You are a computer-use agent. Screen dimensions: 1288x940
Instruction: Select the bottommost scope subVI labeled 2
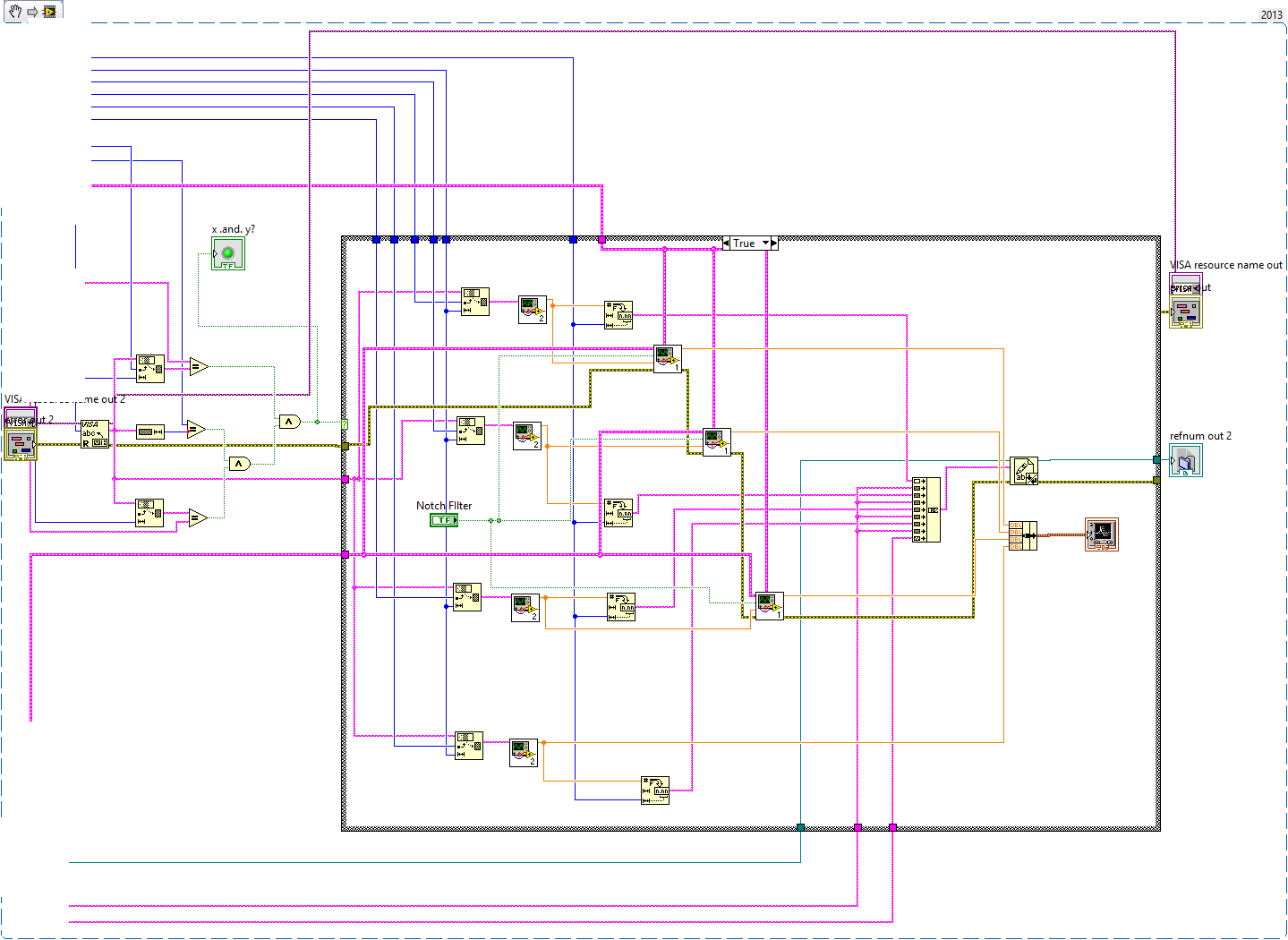coord(524,753)
